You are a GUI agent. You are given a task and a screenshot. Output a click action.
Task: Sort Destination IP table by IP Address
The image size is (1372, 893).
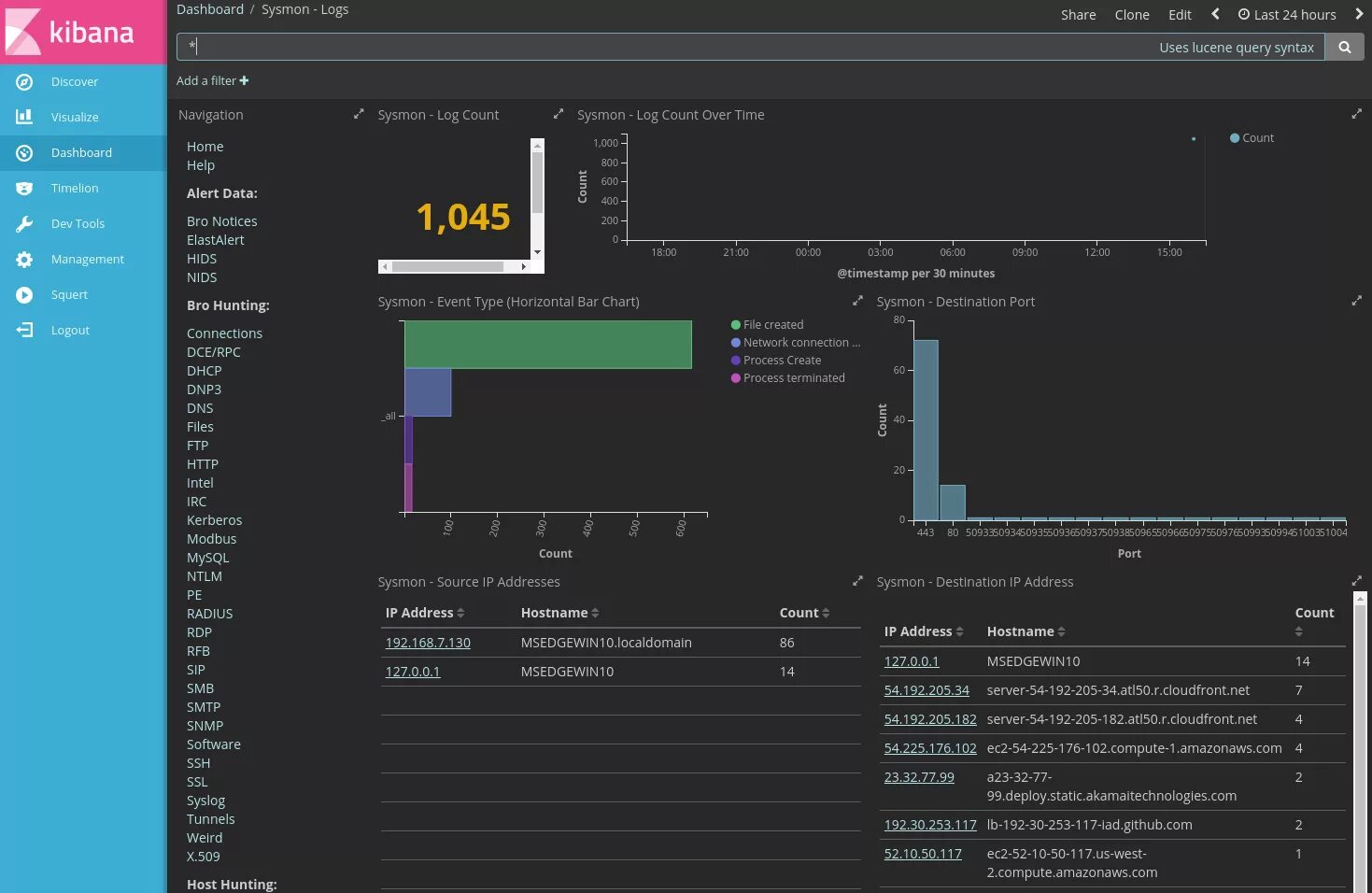click(x=959, y=631)
